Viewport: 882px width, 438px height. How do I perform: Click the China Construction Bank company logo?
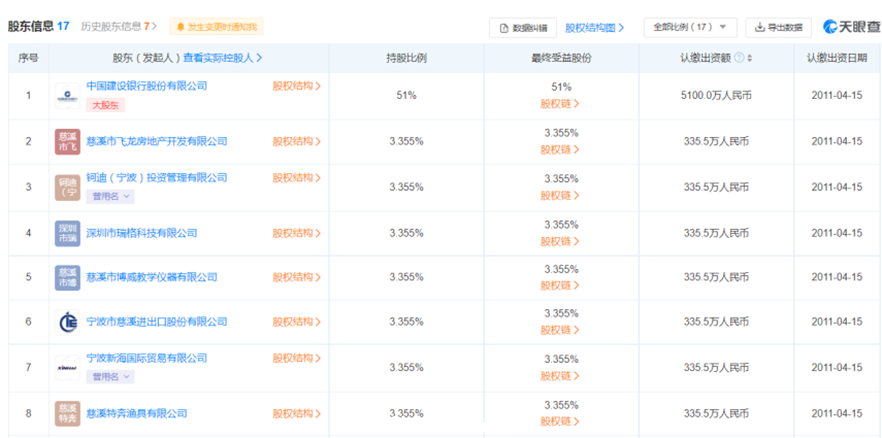(68, 96)
